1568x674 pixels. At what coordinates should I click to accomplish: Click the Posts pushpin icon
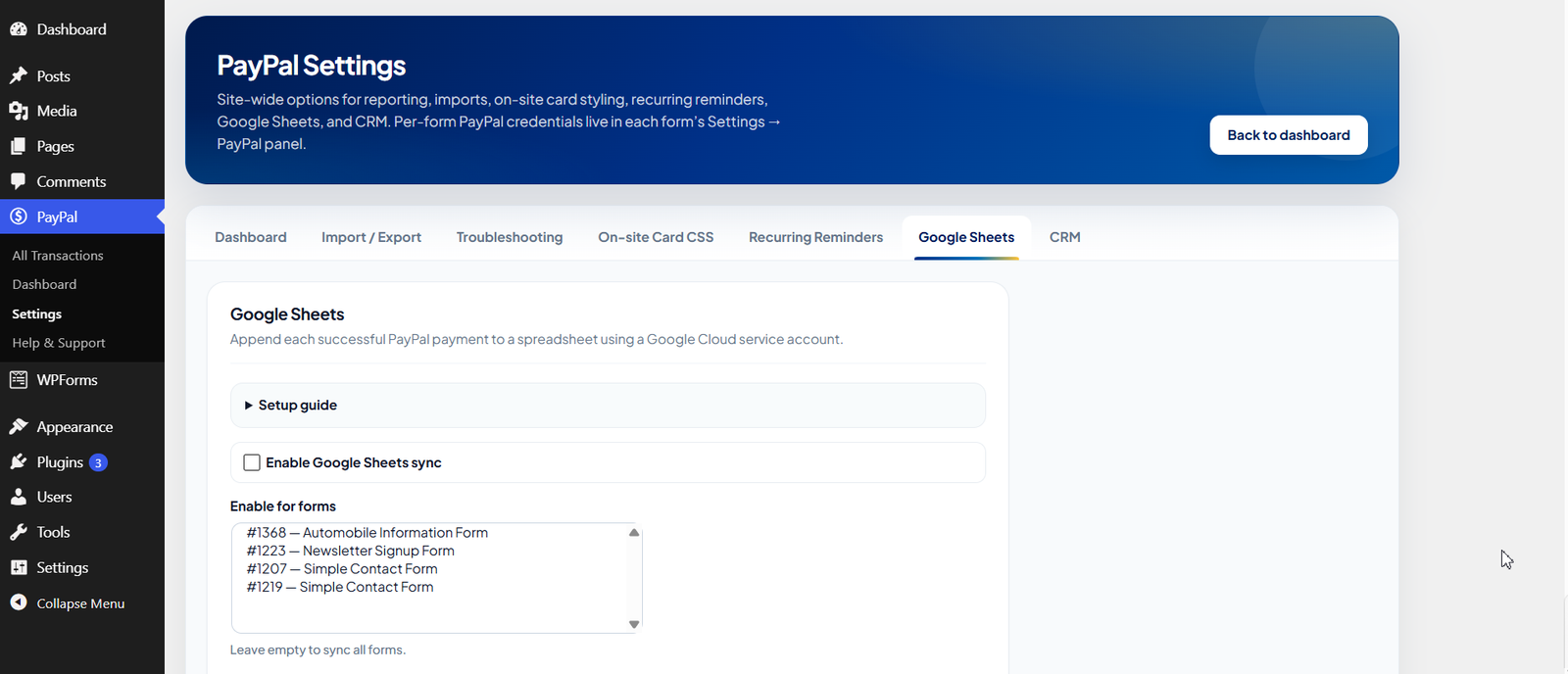pyautogui.click(x=19, y=75)
